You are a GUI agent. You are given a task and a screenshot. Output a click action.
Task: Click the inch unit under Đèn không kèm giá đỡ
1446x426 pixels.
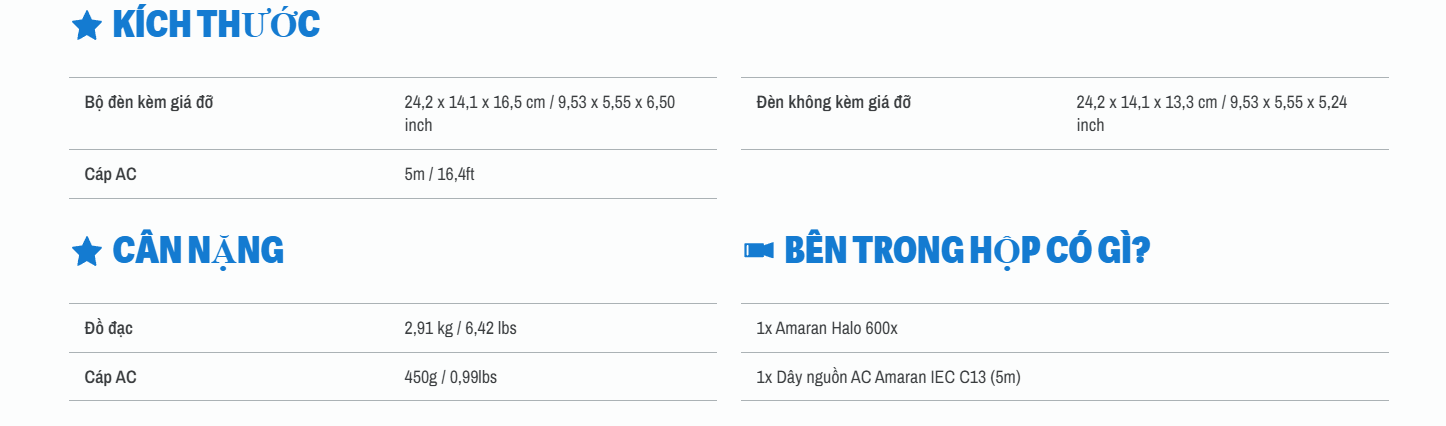pos(1090,125)
